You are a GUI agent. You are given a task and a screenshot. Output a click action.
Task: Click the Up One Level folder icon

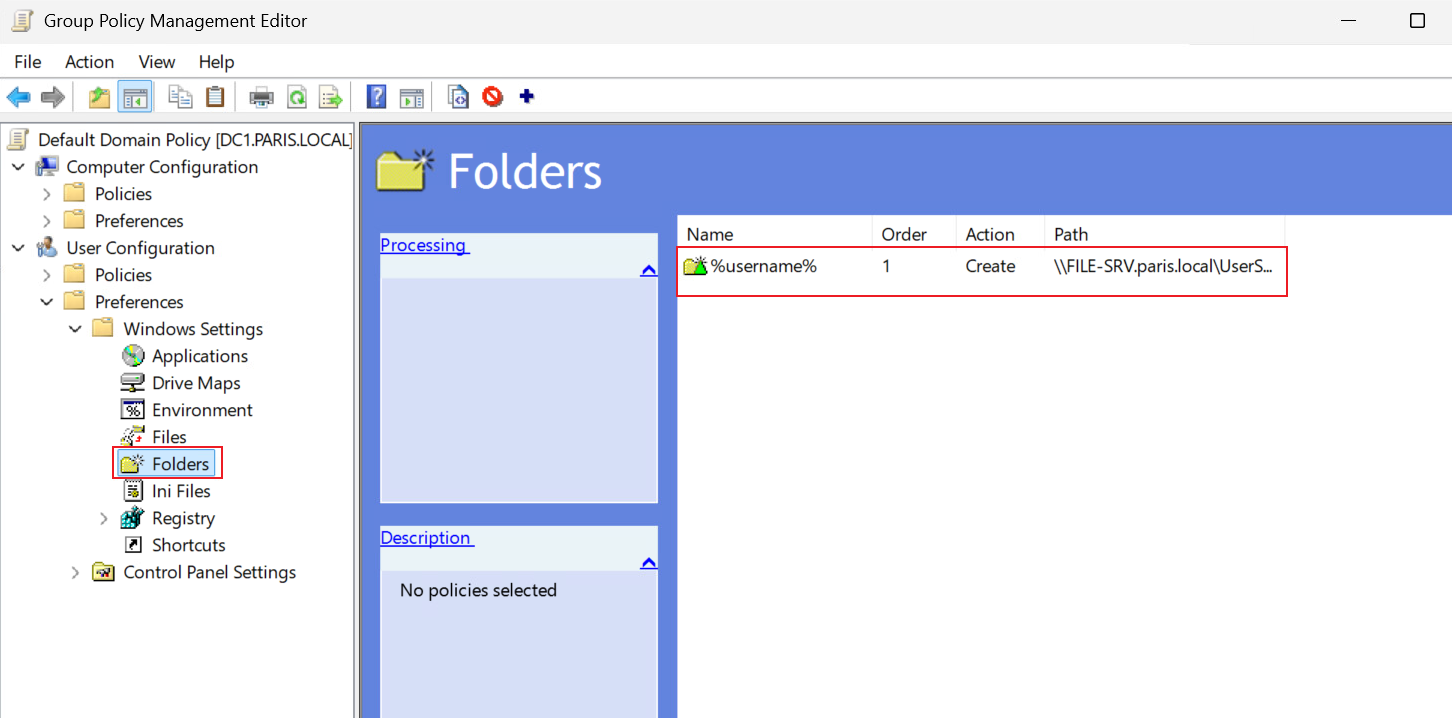(99, 97)
